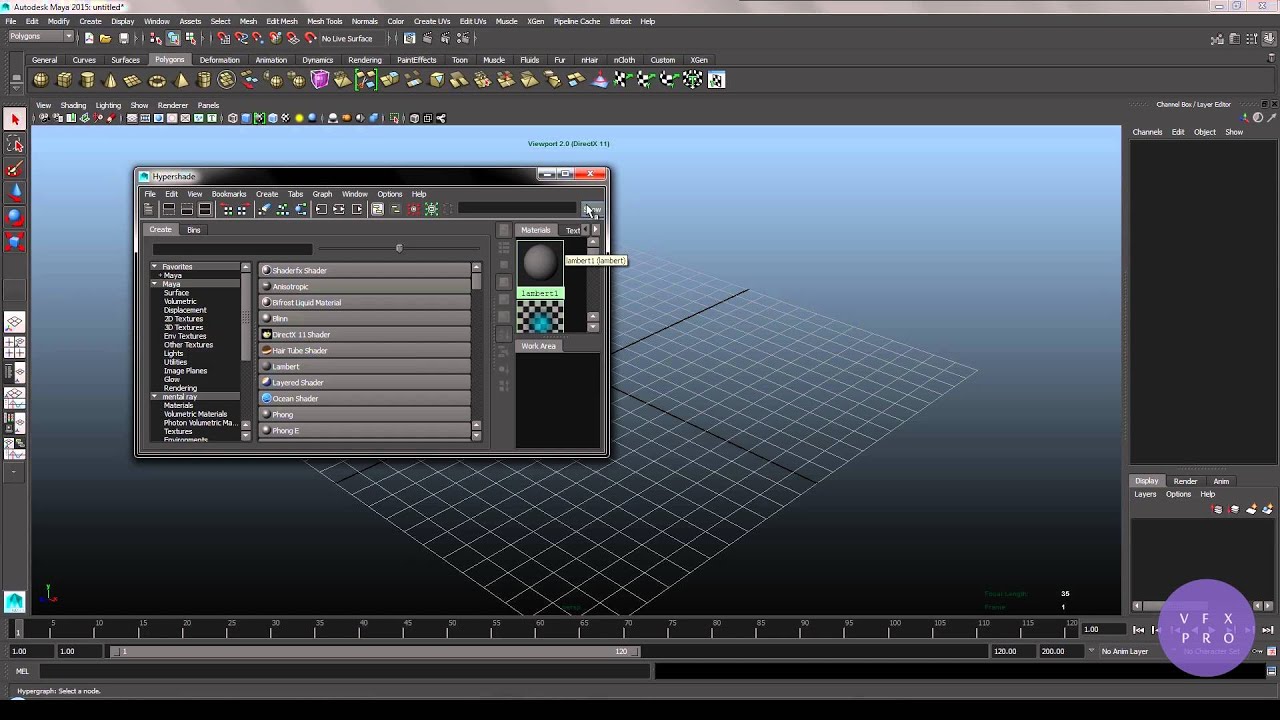Create a polygon cone from the shelf
The image size is (1280, 720).
point(110,80)
